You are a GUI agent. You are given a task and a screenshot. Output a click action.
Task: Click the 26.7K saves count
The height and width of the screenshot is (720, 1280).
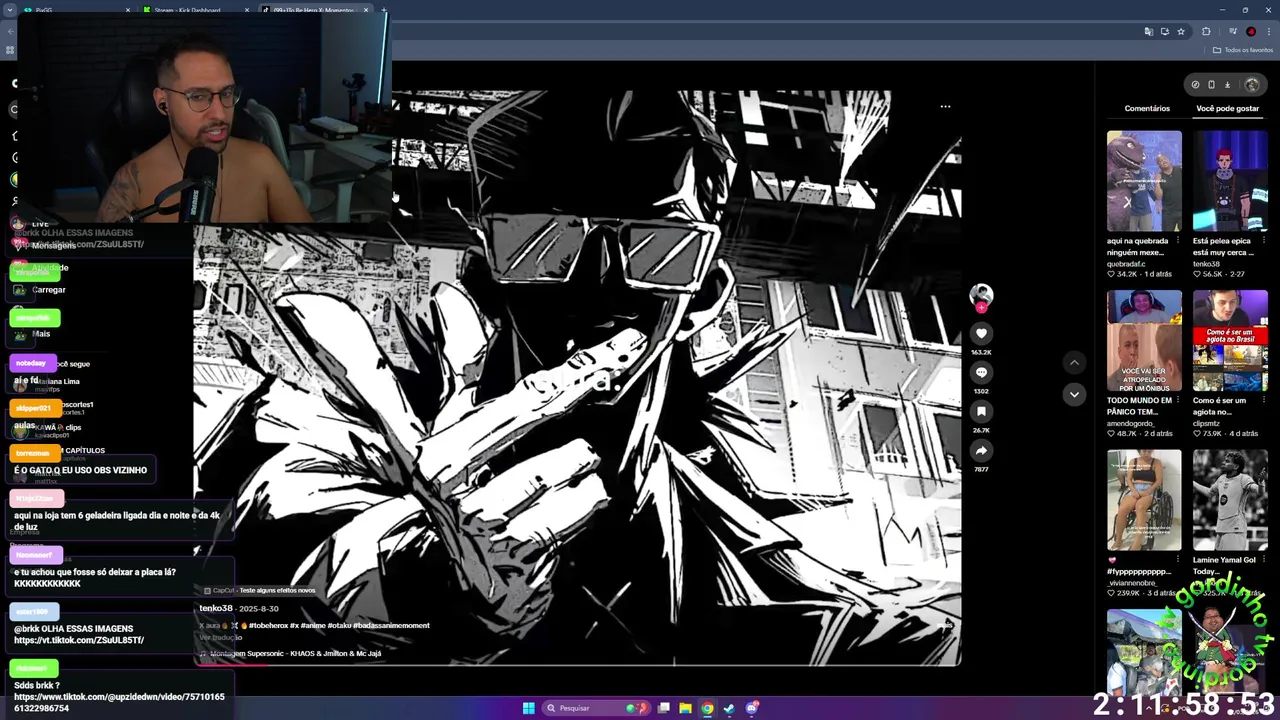[x=981, y=430]
